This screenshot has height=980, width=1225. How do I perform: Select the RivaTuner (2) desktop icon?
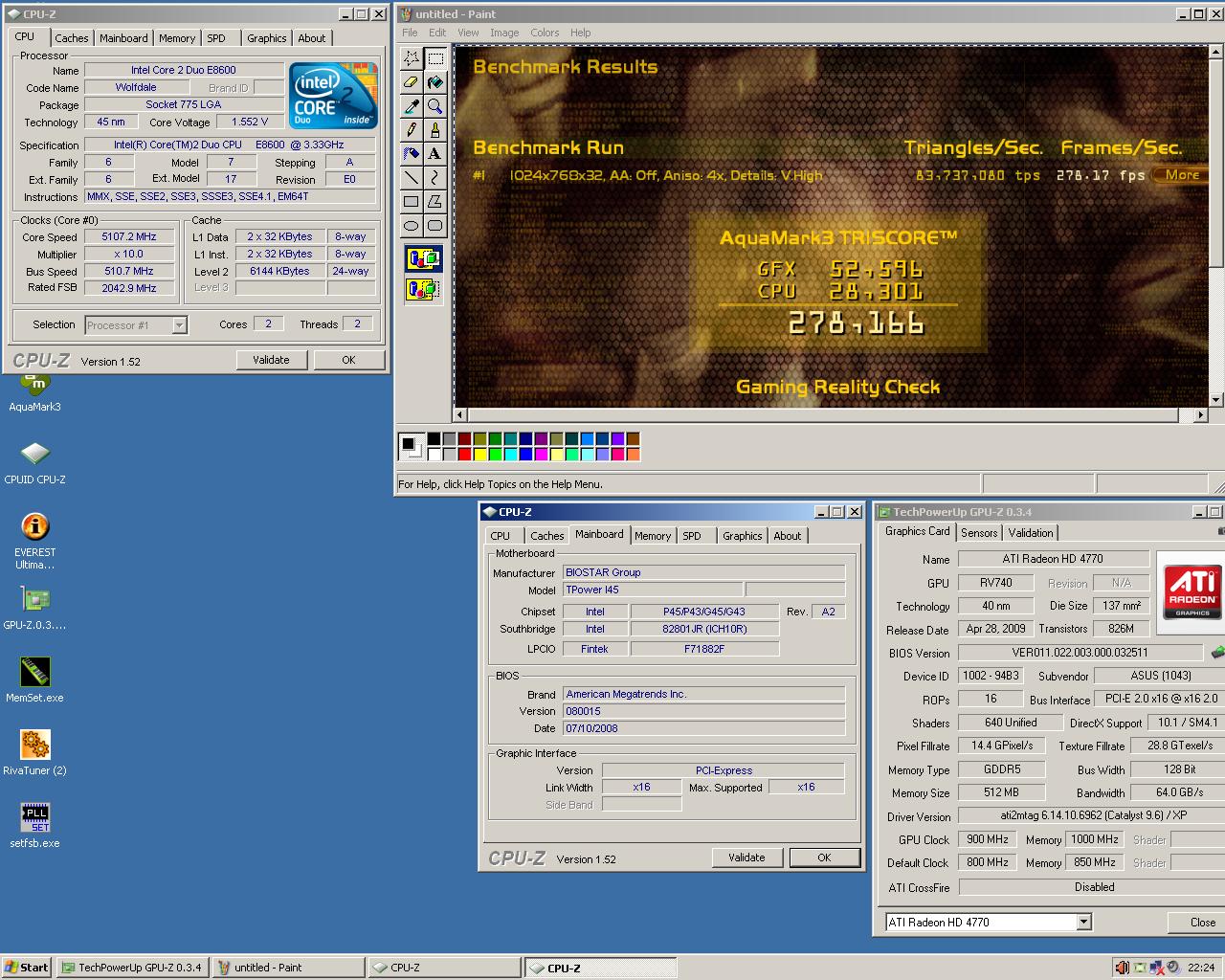[x=34, y=754]
